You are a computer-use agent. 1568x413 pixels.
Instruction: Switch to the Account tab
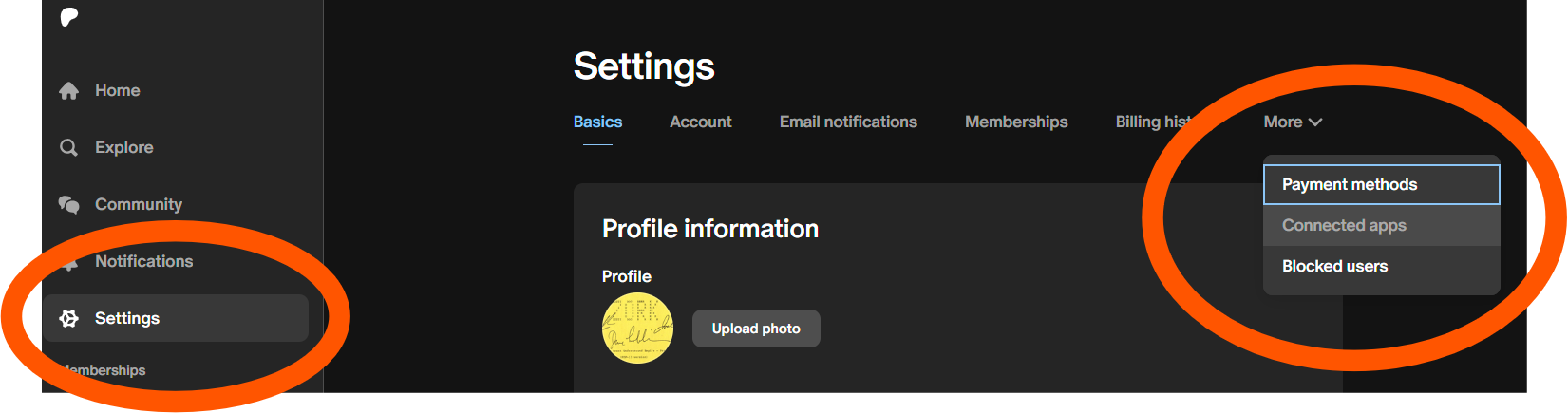point(701,122)
